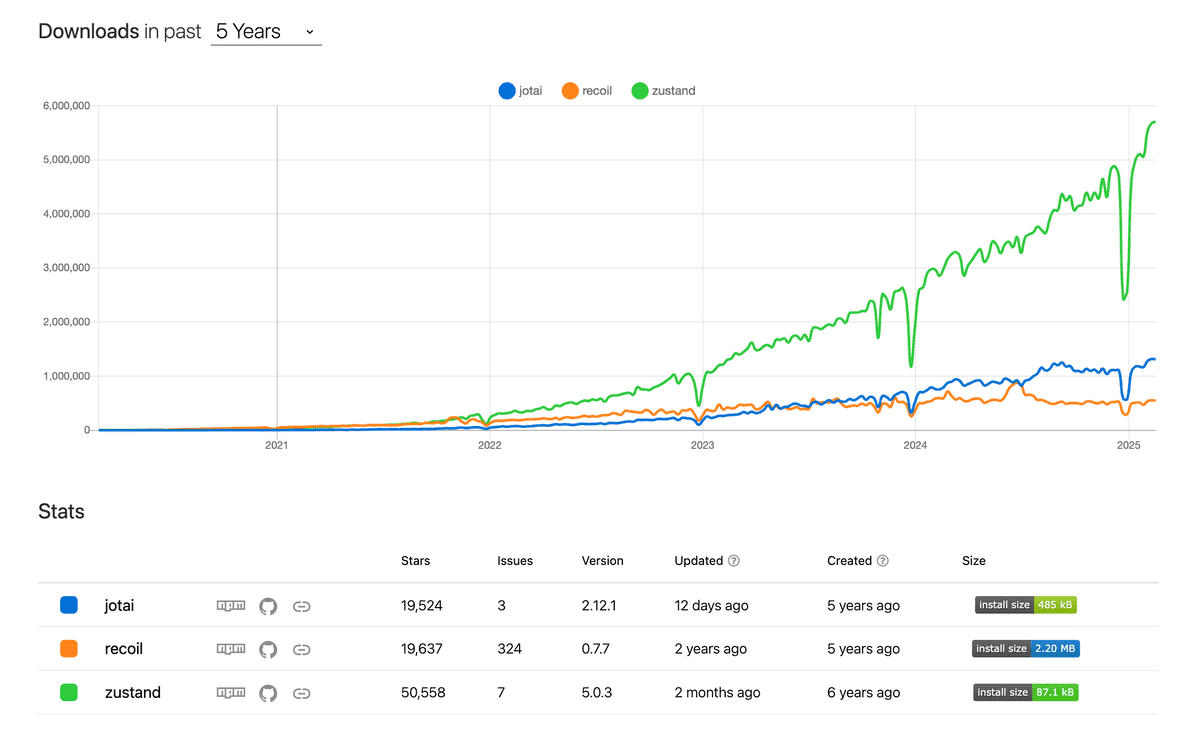Click jotai install size 485 kB badge
This screenshot has height=745, width=1200.
pyautogui.click(x=1026, y=605)
